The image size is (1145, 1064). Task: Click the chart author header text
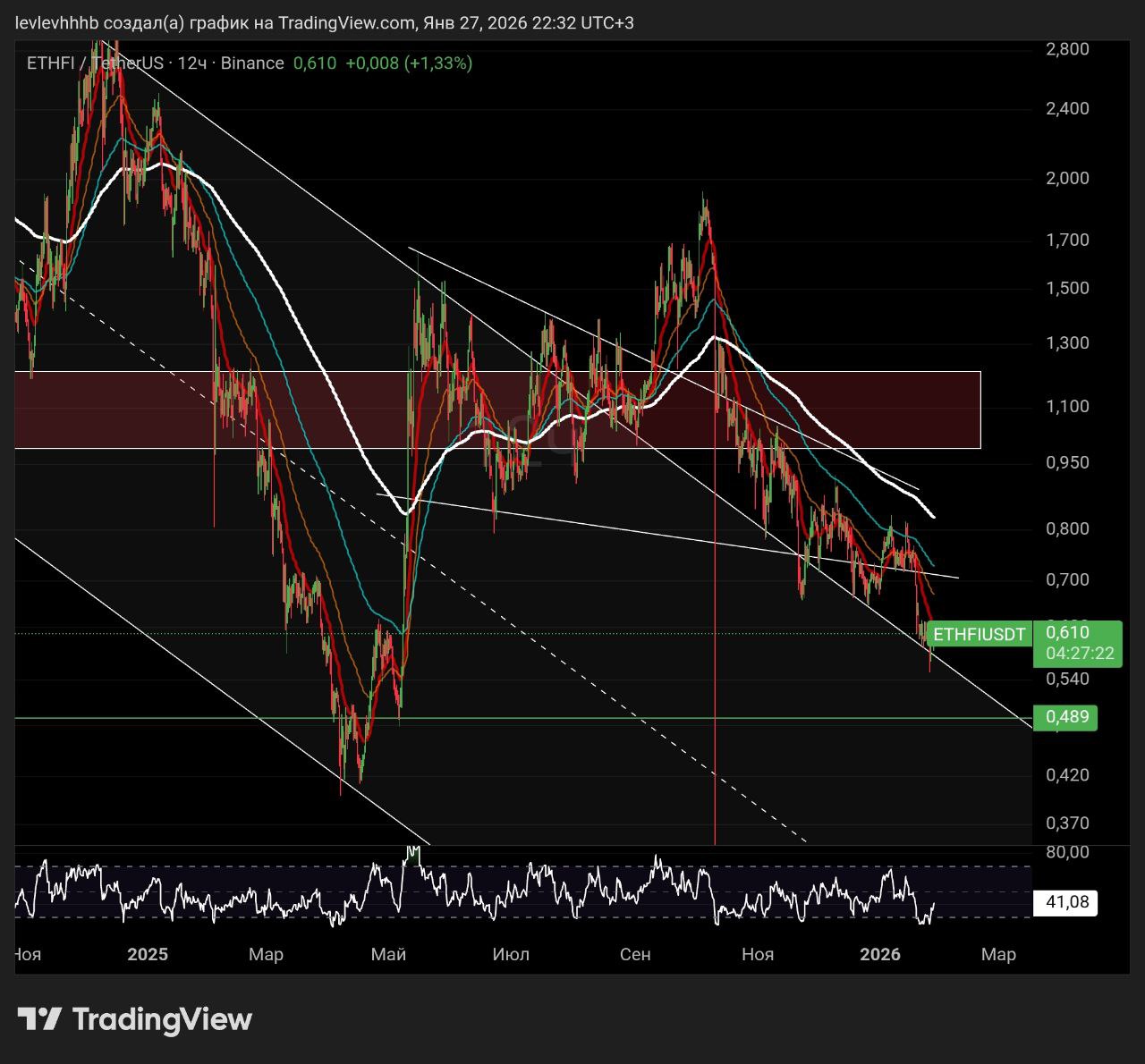click(325, 23)
